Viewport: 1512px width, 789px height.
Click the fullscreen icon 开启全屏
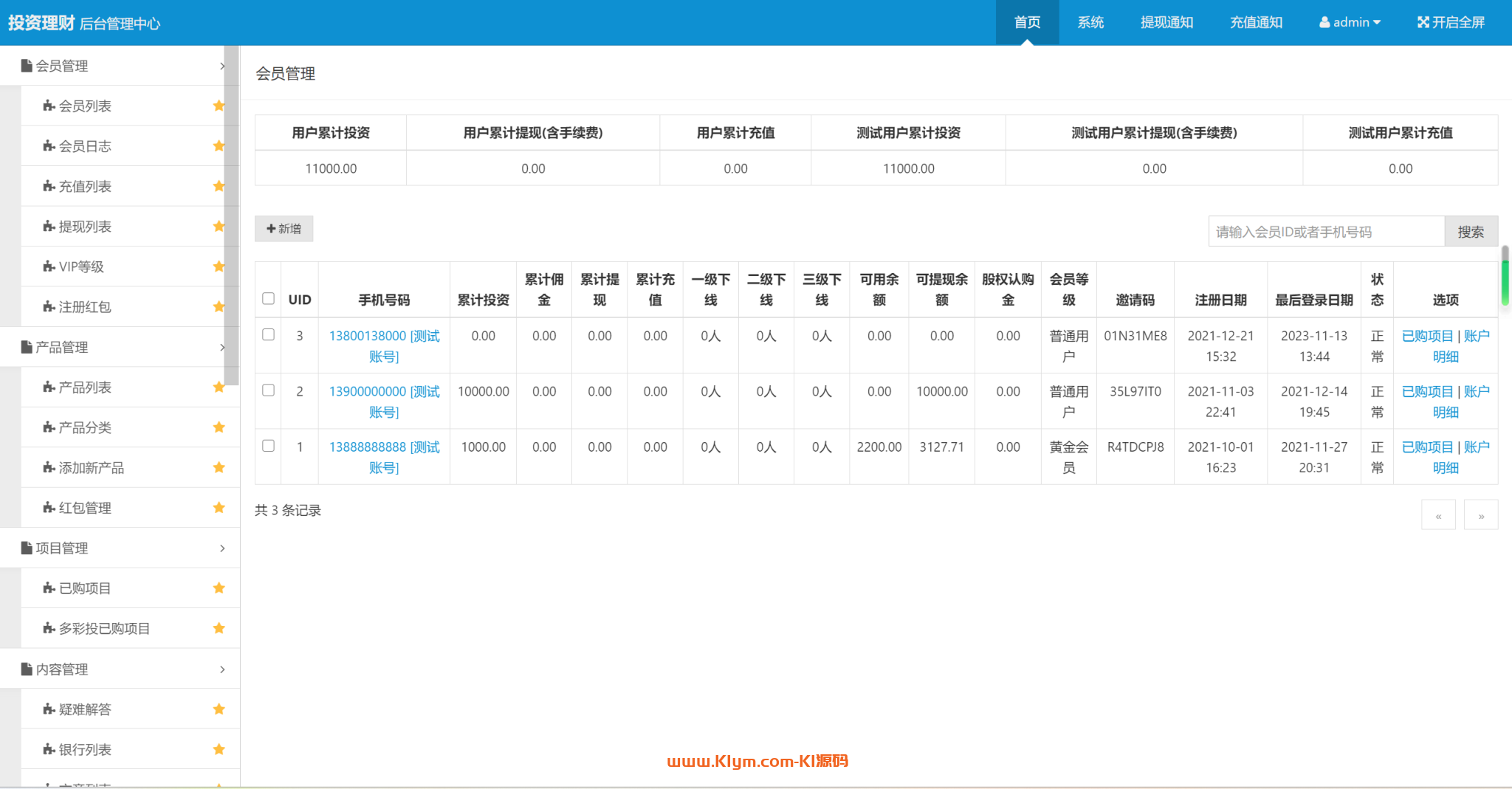[x=1423, y=22]
